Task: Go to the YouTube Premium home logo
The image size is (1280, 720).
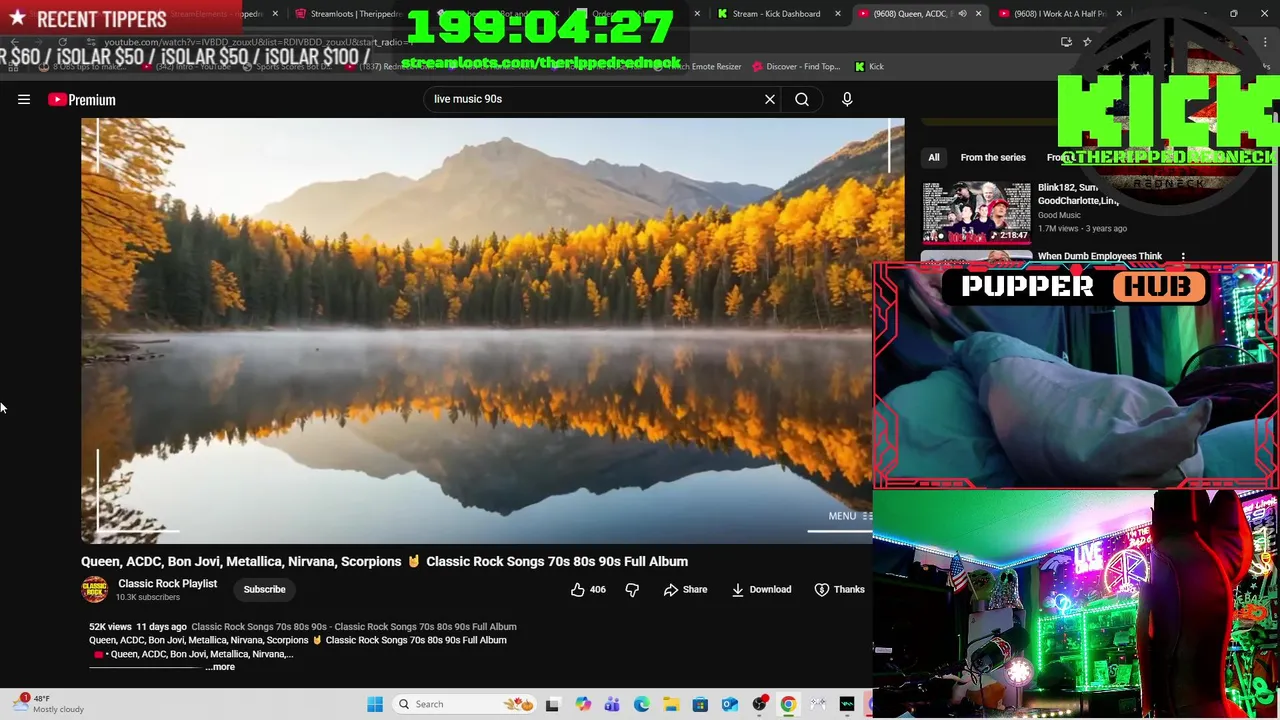Action: (82, 99)
